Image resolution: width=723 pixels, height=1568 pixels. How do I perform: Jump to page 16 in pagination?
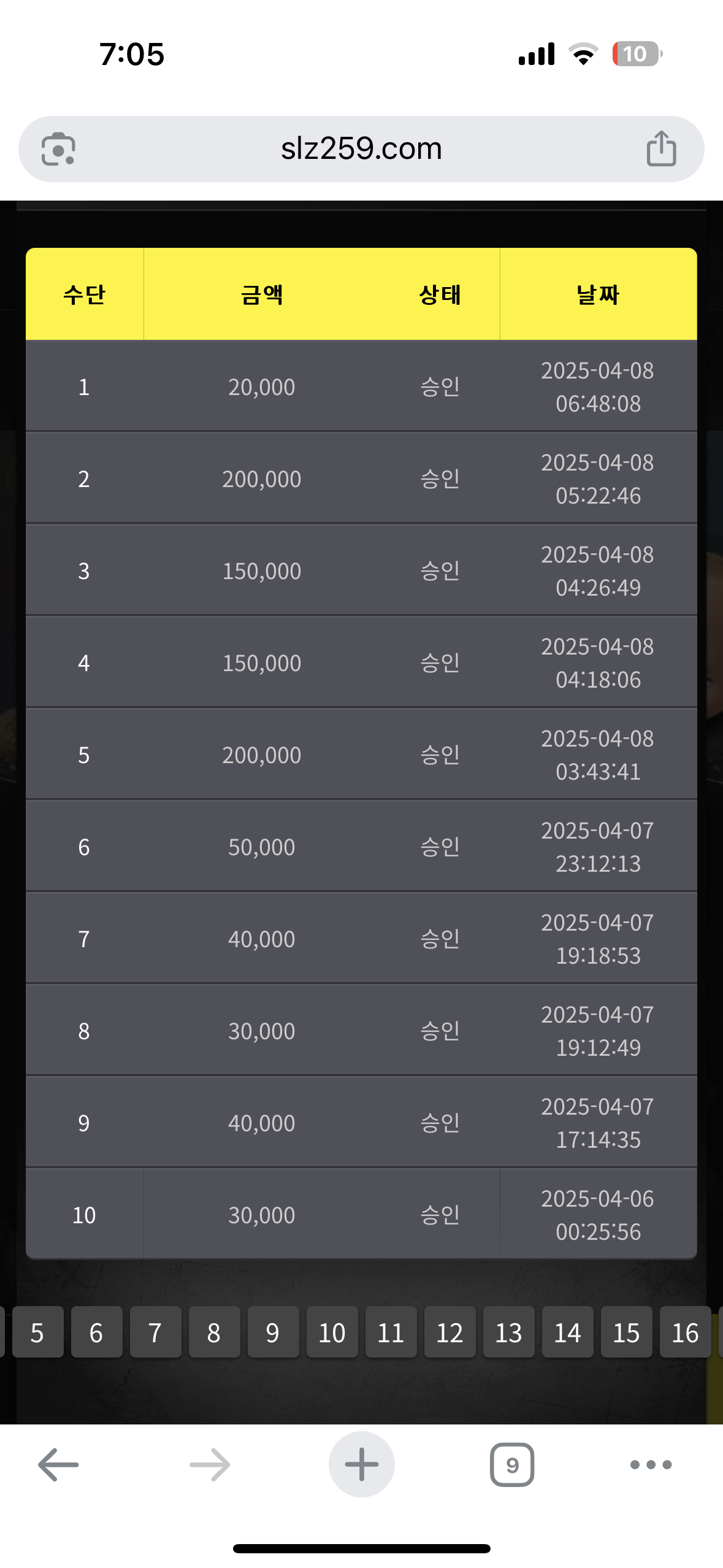[685, 1332]
